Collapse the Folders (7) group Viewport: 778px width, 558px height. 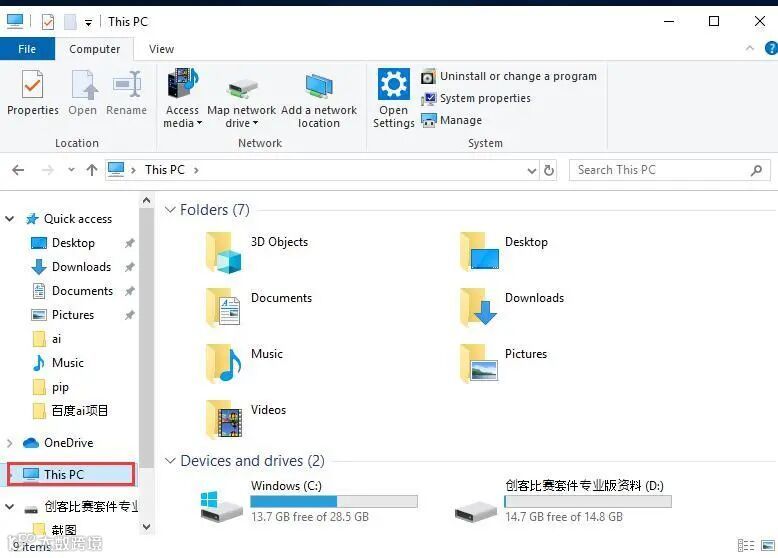tap(170, 210)
